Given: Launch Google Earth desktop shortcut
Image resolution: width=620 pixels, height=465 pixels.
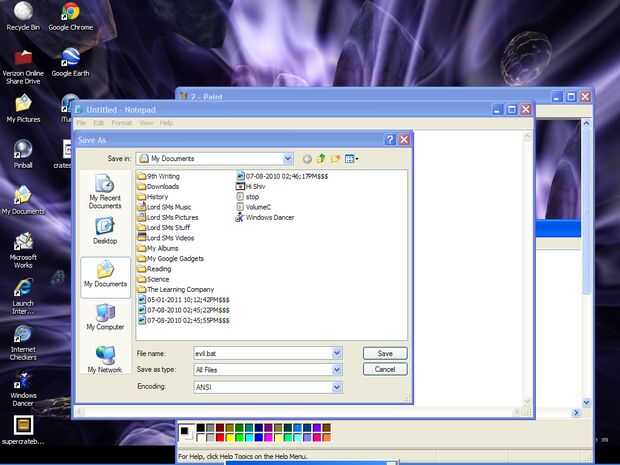Looking at the screenshot, I should coord(70,62).
